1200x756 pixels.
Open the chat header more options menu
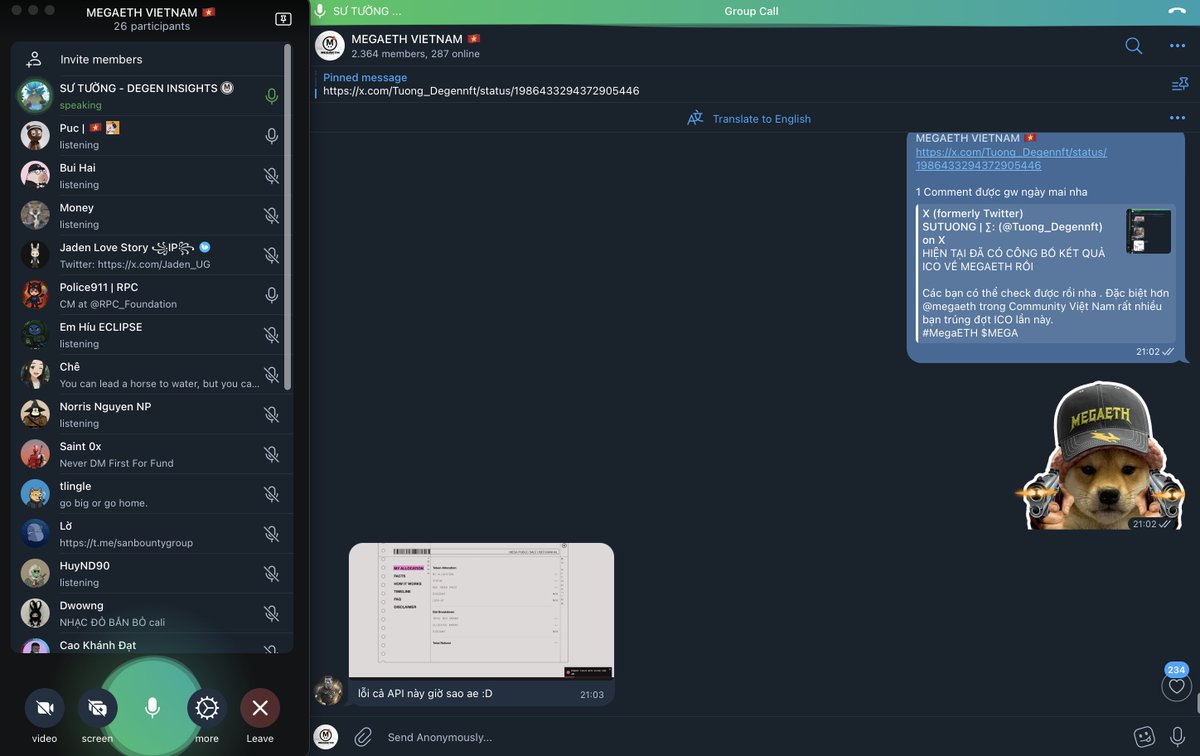1177,45
